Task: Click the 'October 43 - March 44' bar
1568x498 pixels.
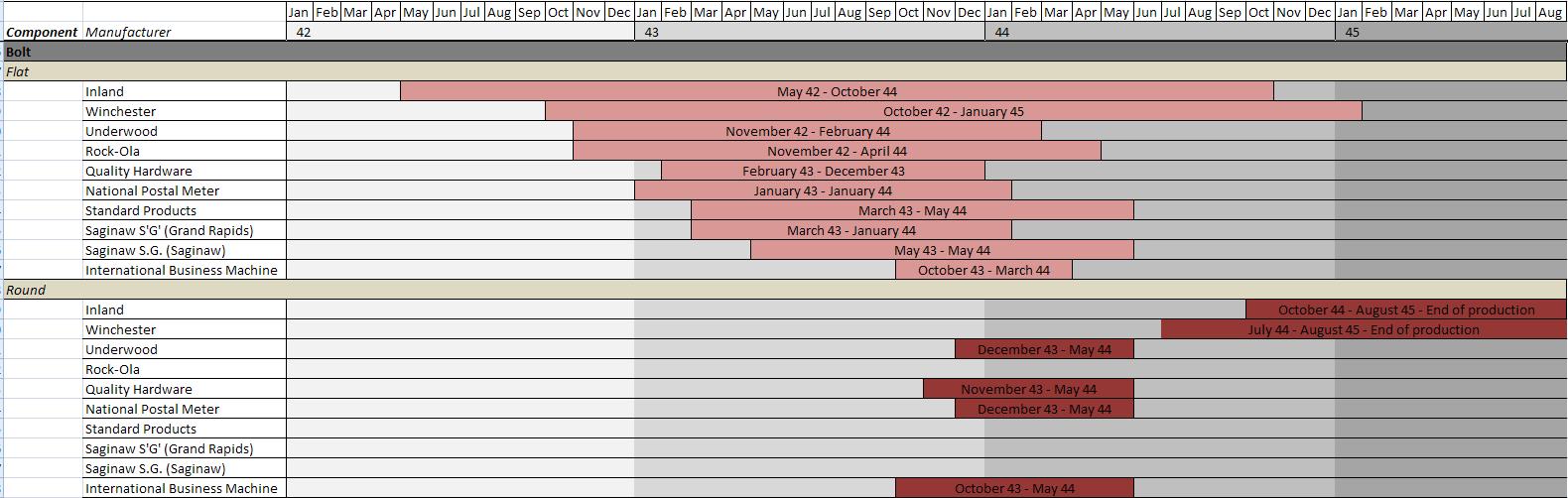Action: point(983,270)
